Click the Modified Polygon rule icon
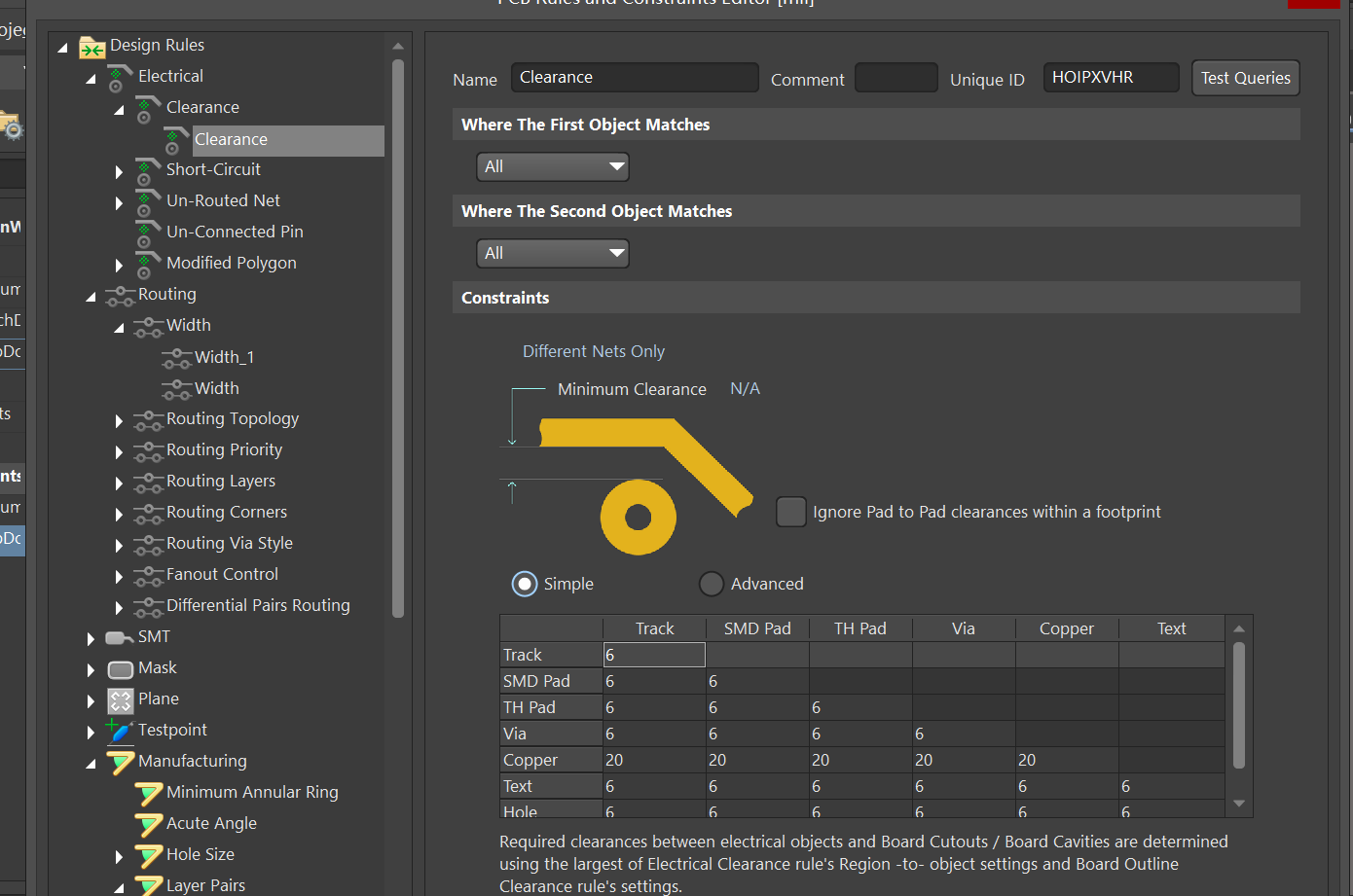The width and height of the screenshot is (1353, 896). (x=147, y=264)
